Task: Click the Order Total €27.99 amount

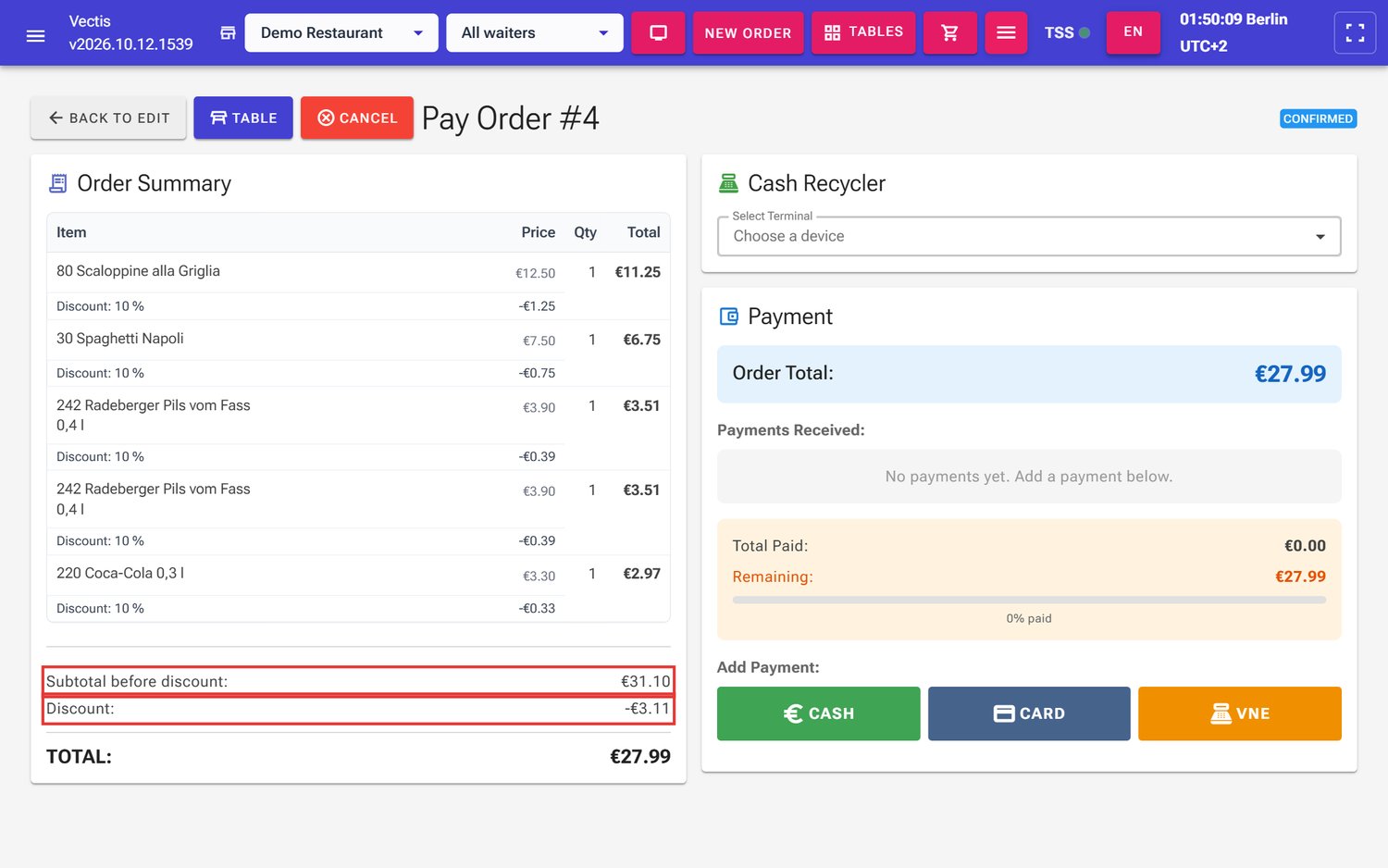Action: pyautogui.click(x=1290, y=374)
